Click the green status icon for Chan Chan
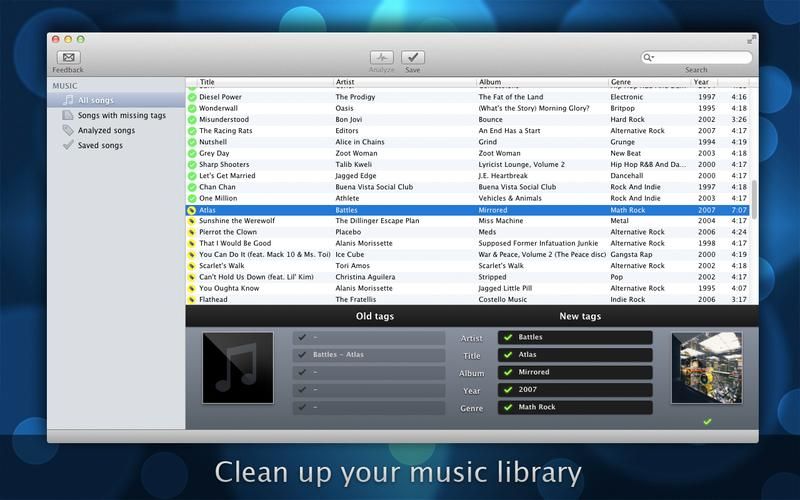 click(x=192, y=187)
